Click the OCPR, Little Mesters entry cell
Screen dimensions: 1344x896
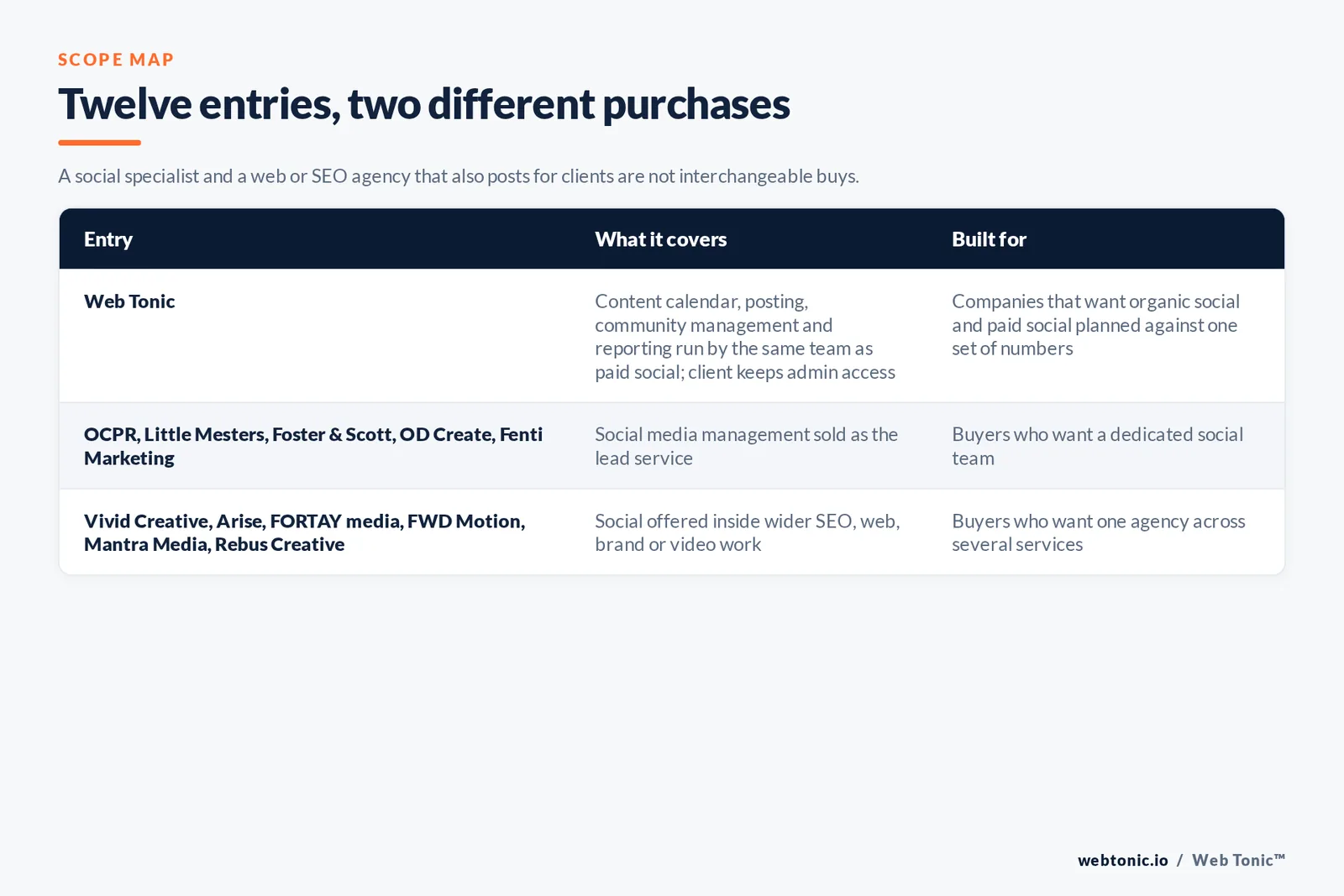click(x=313, y=446)
